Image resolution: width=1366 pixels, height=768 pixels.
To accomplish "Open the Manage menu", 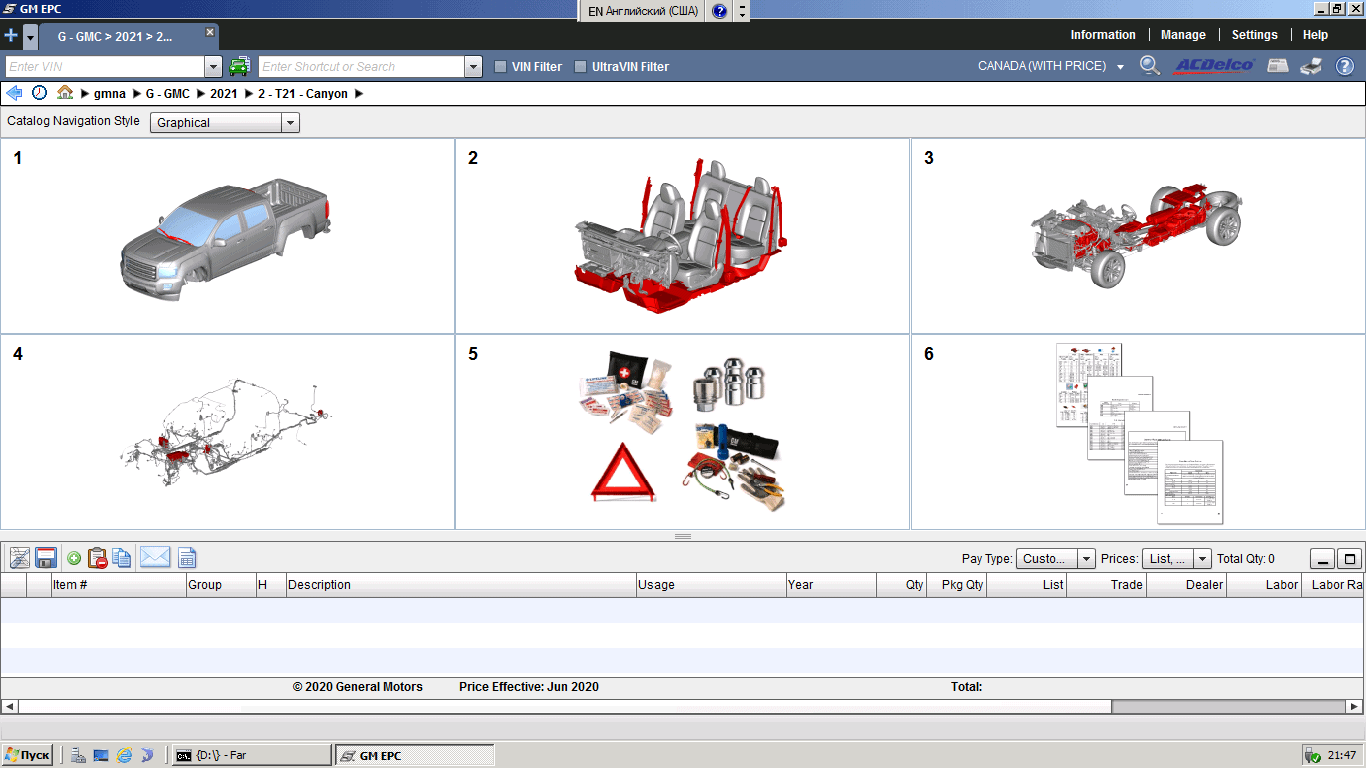I will pos(1183,35).
